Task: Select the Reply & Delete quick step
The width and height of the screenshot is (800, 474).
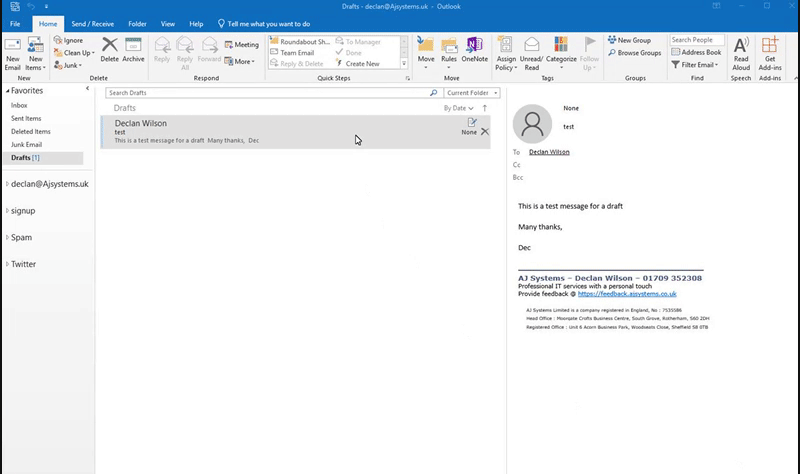Action: tap(296, 64)
